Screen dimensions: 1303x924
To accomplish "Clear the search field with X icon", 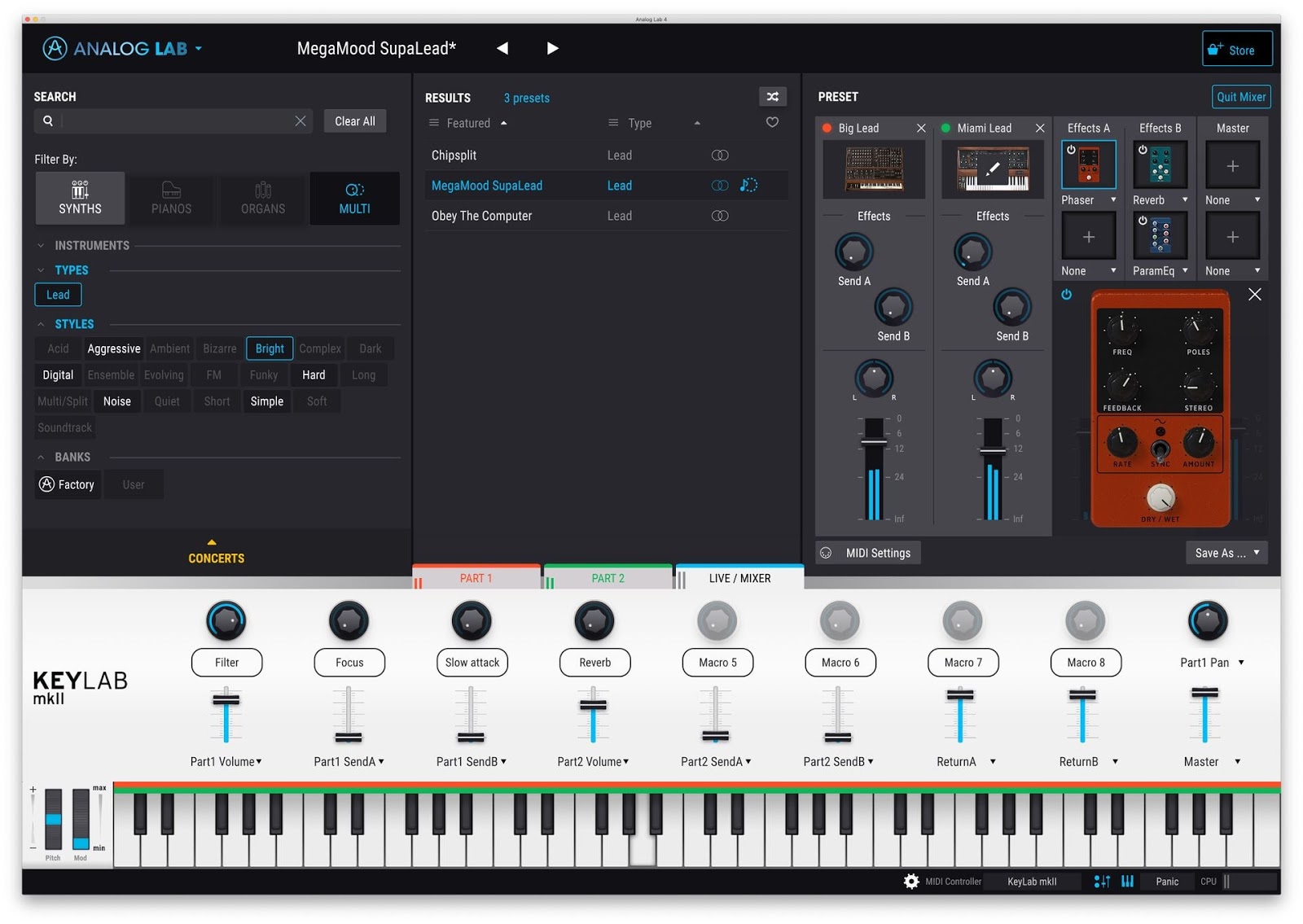I will tap(301, 121).
